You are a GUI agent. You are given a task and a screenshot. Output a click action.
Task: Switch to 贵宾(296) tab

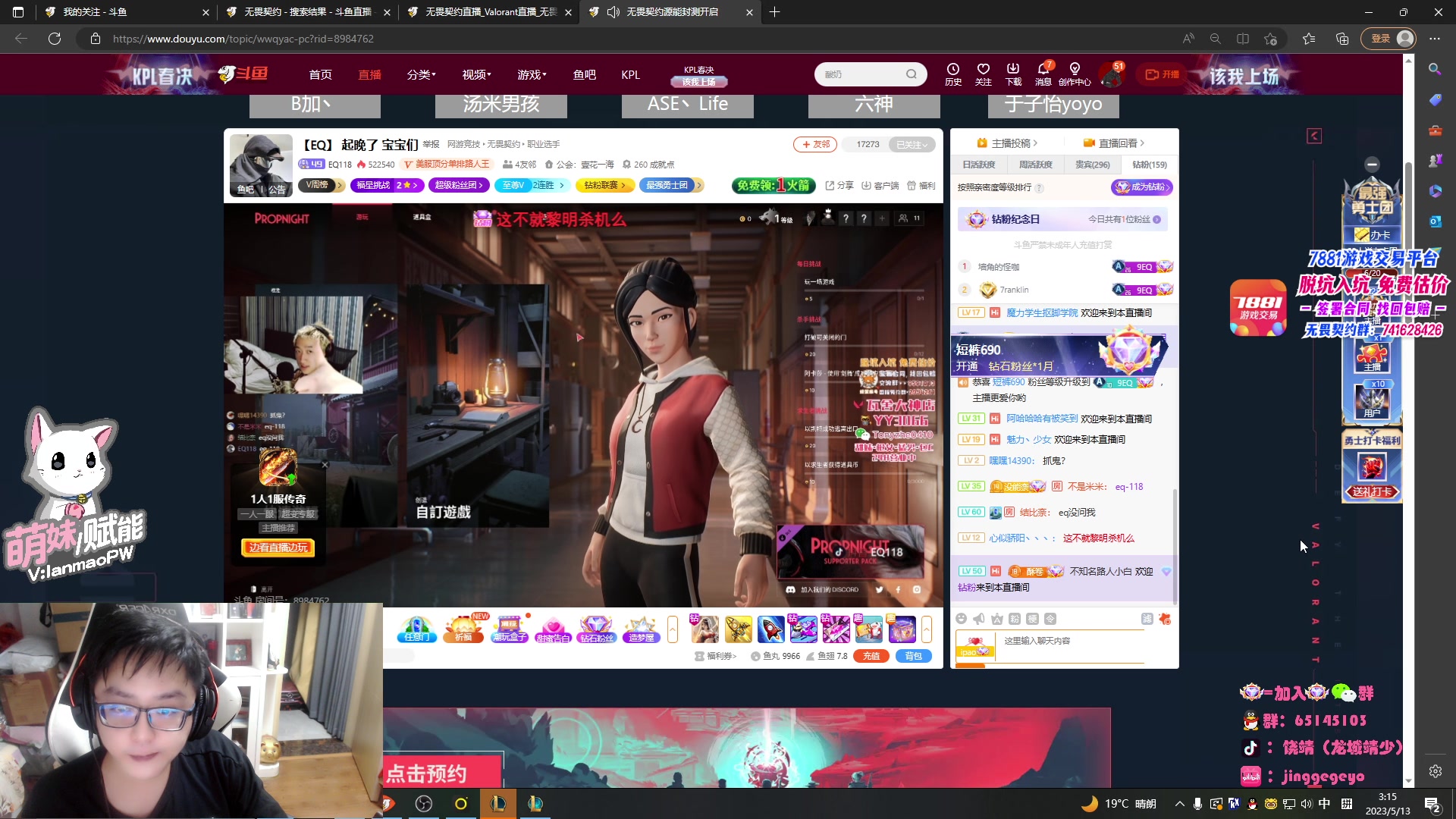(1092, 165)
